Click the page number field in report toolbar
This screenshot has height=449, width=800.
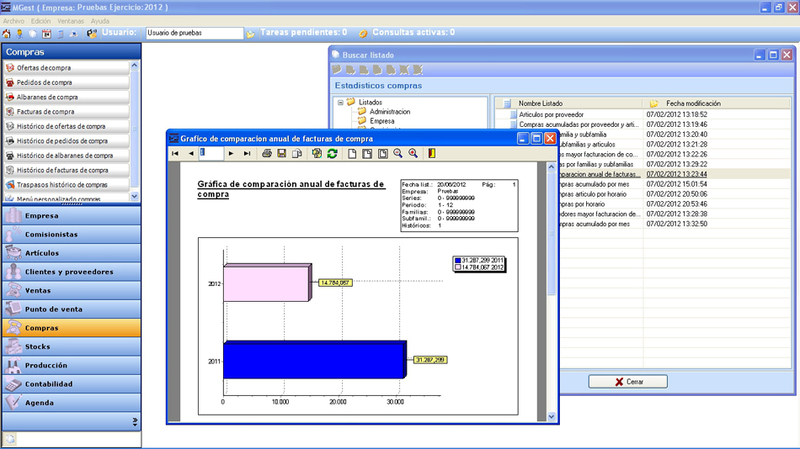click(211, 153)
